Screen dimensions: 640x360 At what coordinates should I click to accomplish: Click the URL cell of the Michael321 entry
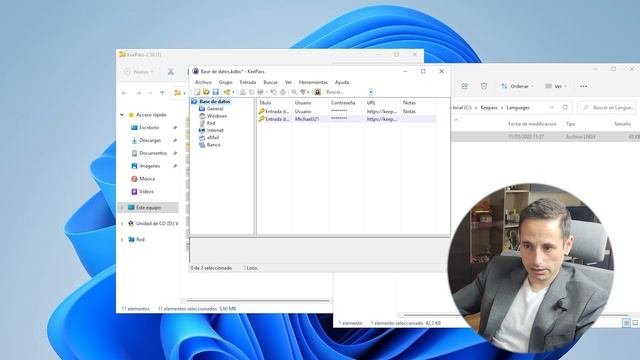(382, 119)
